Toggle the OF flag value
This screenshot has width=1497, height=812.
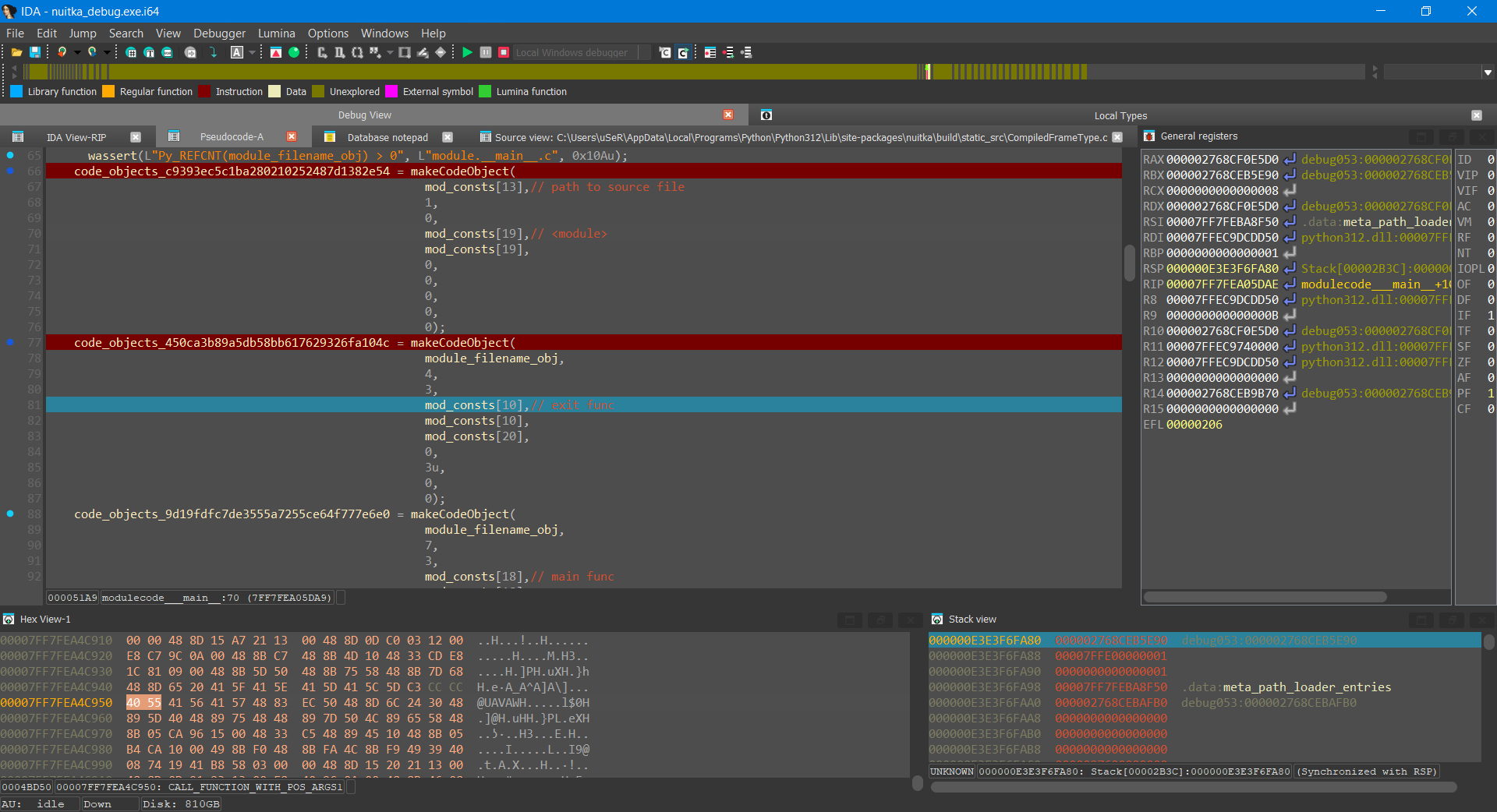[x=1491, y=284]
